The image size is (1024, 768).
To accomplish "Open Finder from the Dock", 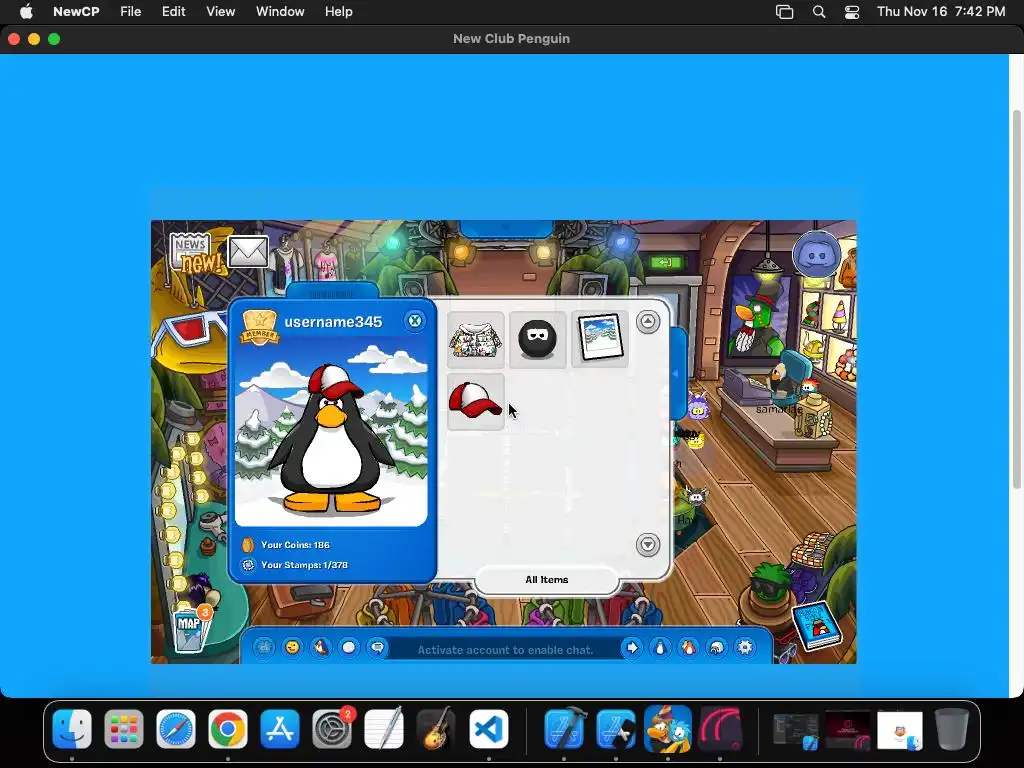I will 72,729.
